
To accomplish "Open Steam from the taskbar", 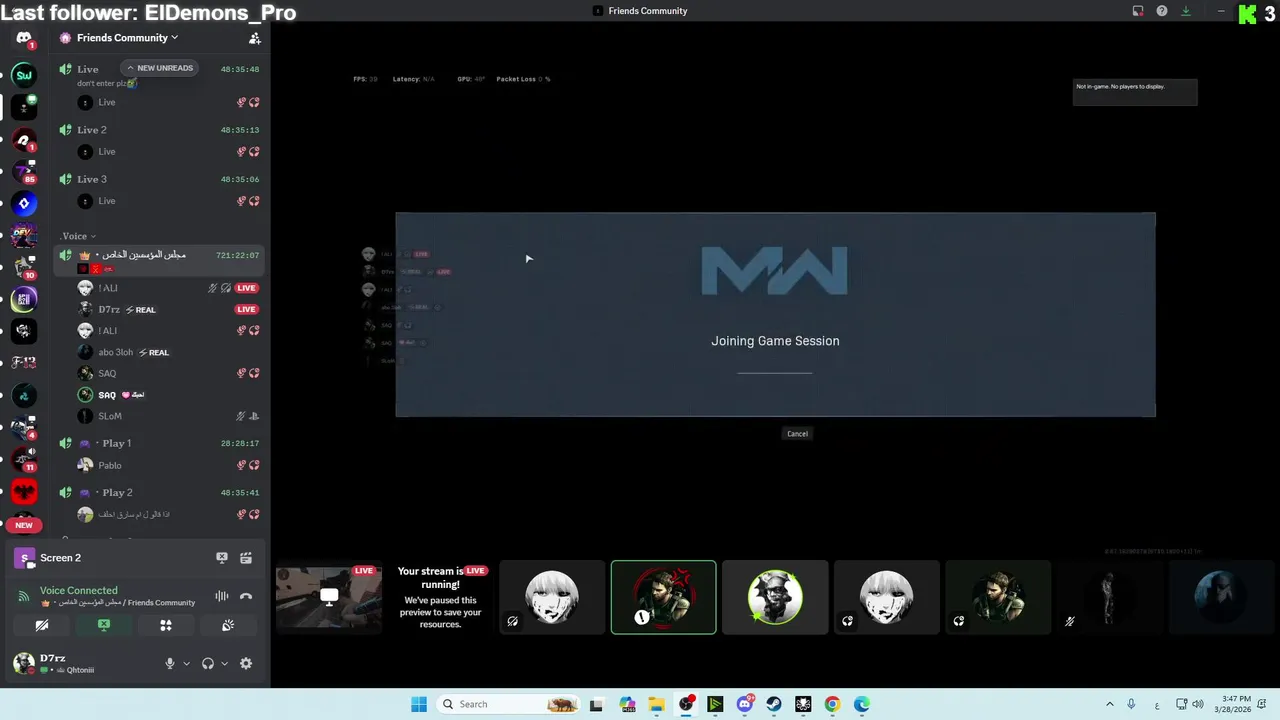I will coord(774,704).
